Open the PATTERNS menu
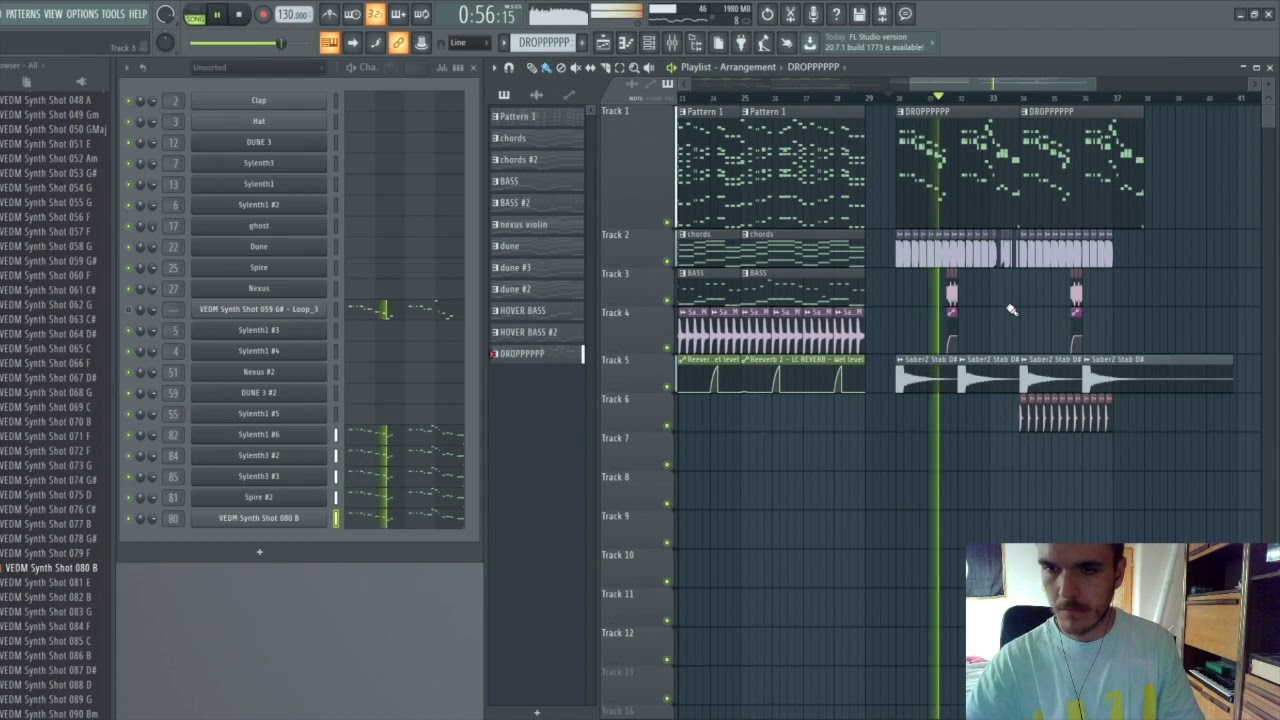Viewport: 1280px width, 720px height. [22, 14]
